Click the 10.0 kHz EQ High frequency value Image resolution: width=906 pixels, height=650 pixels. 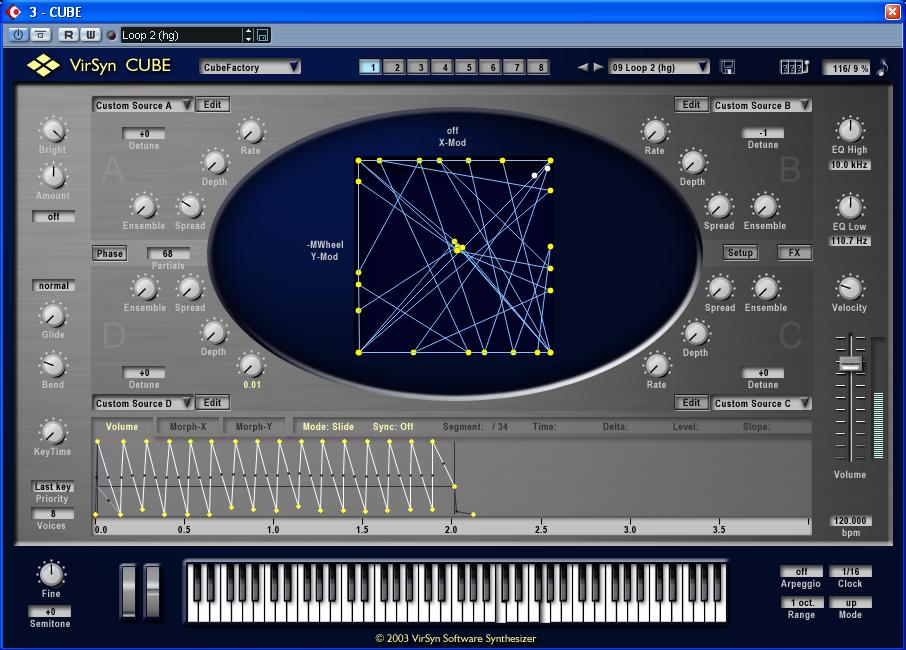click(x=849, y=165)
